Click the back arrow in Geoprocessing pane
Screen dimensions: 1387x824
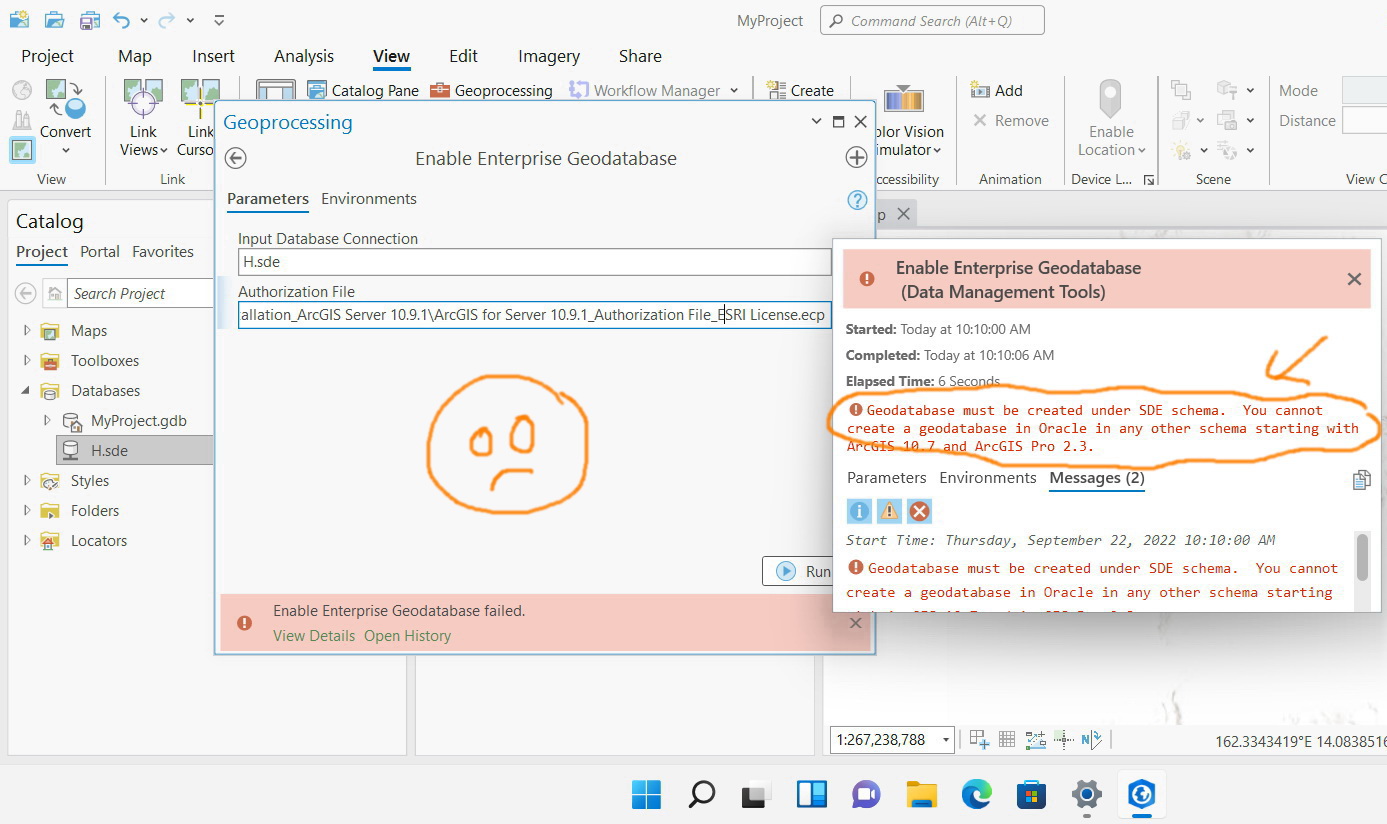click(x=235, y=158)
